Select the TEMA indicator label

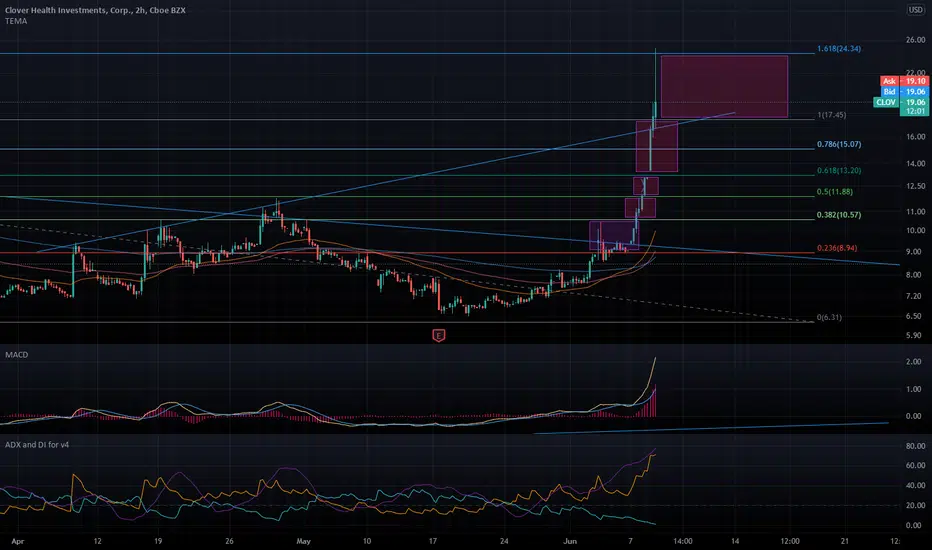16,21
